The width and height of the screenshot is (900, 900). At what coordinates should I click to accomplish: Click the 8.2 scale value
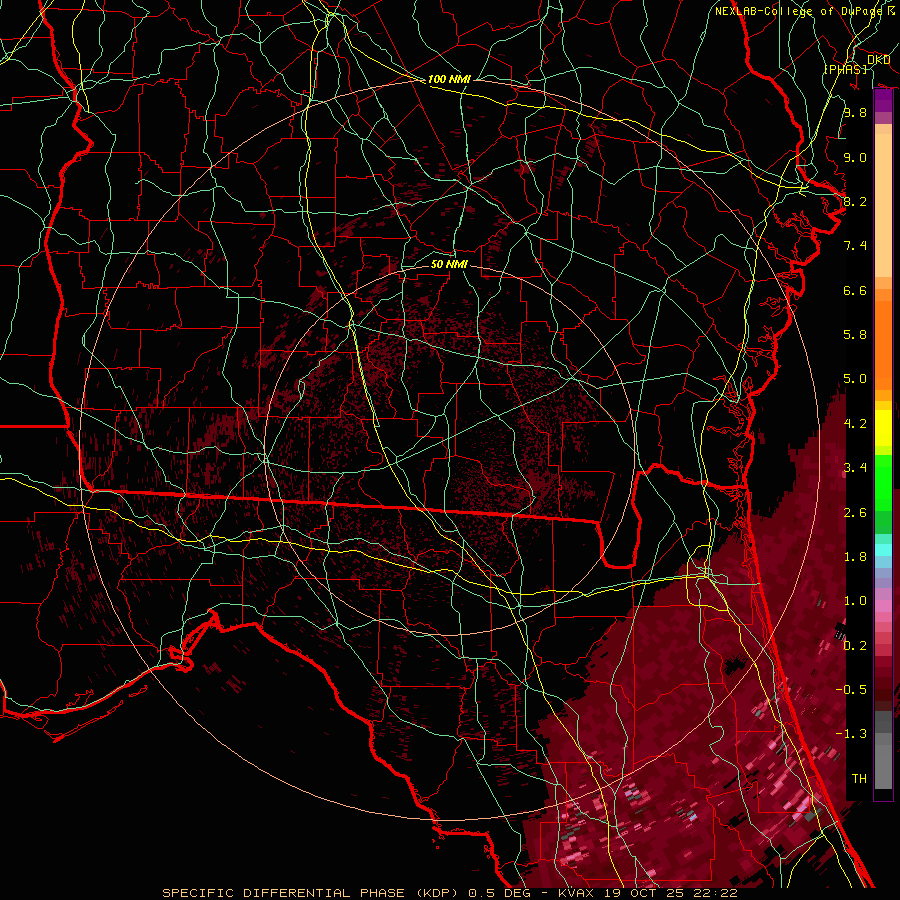[855, 201]
